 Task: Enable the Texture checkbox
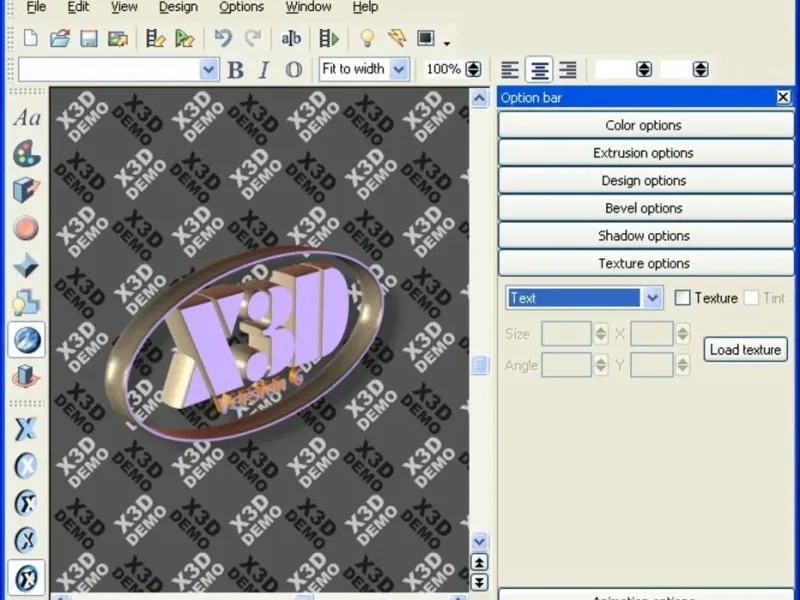click(x=682, y=297)
